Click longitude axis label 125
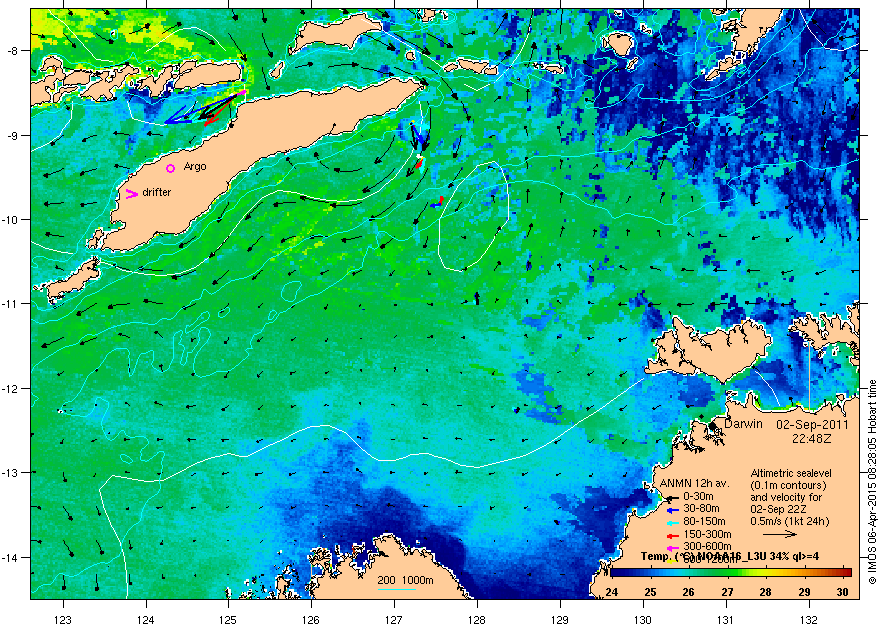The width and height of the screenshot is (880, 630). (228, 620)
